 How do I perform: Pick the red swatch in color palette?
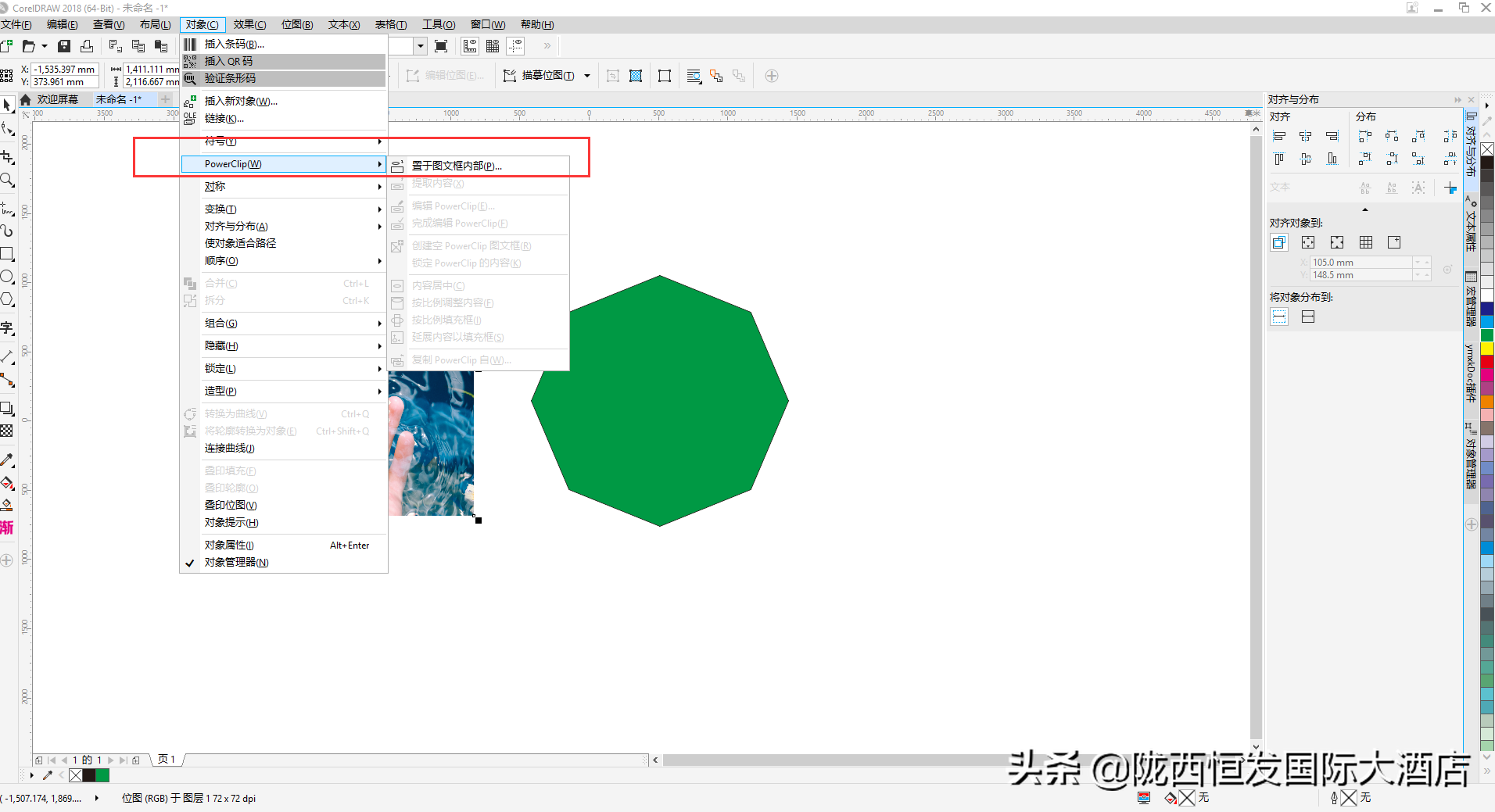[1487, 362]
